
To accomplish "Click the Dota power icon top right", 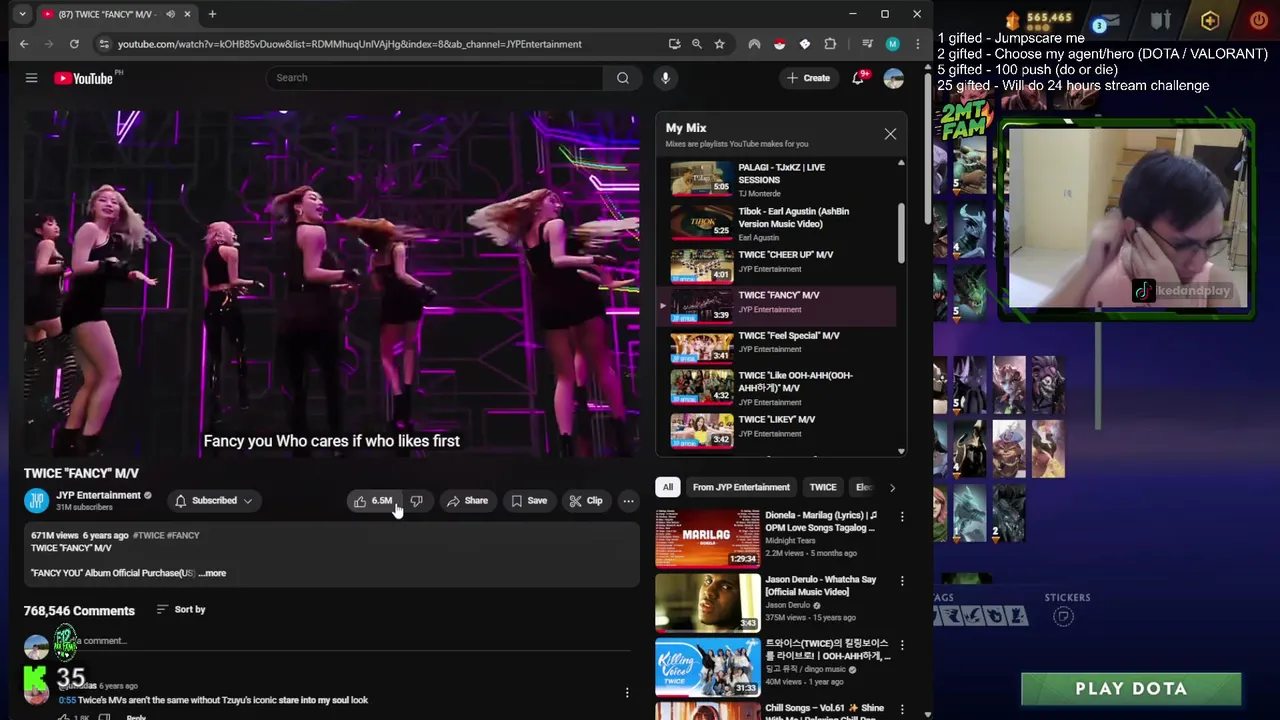I will click(1258, 20).
